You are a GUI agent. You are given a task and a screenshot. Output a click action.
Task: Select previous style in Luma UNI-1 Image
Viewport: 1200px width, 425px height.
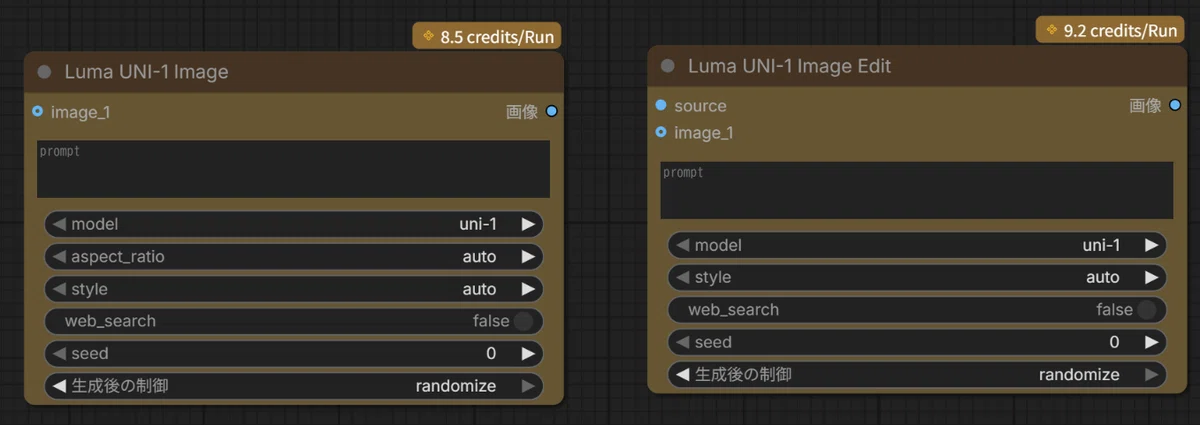59,289
